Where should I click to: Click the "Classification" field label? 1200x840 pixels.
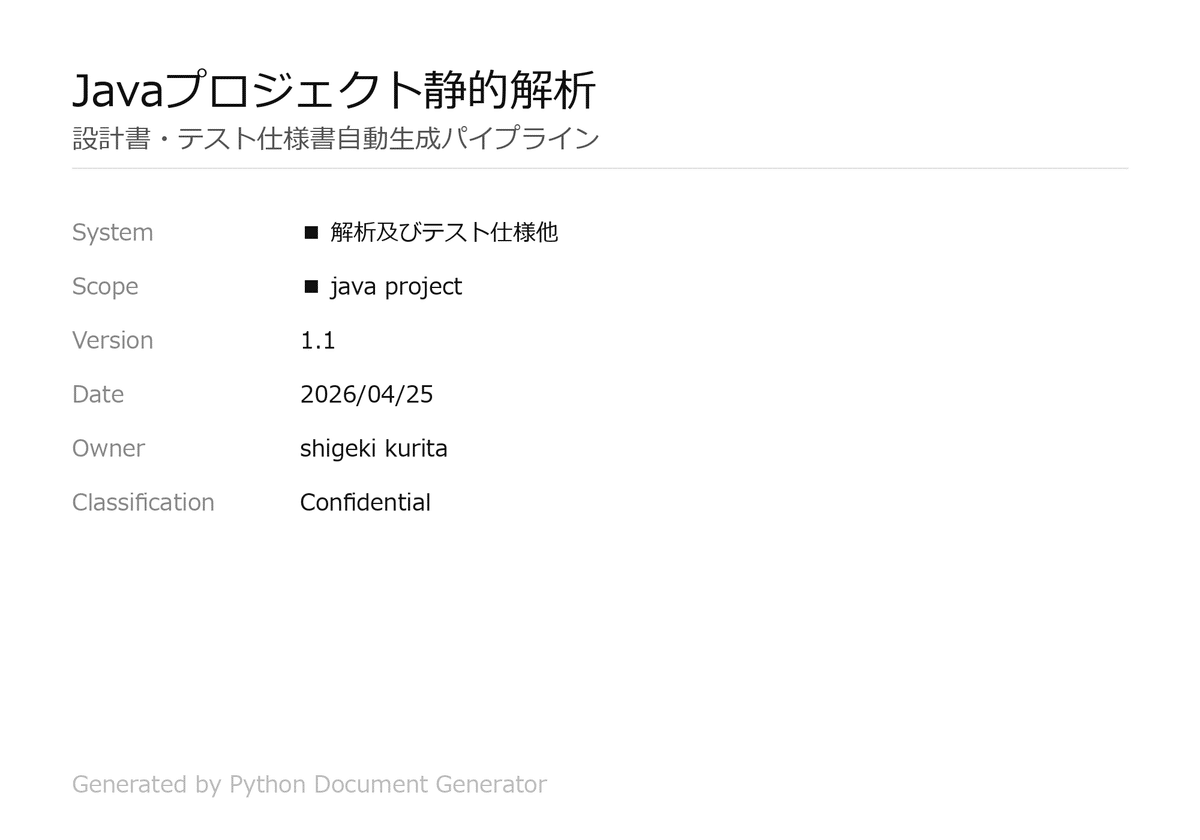click(x=143, y=503)
